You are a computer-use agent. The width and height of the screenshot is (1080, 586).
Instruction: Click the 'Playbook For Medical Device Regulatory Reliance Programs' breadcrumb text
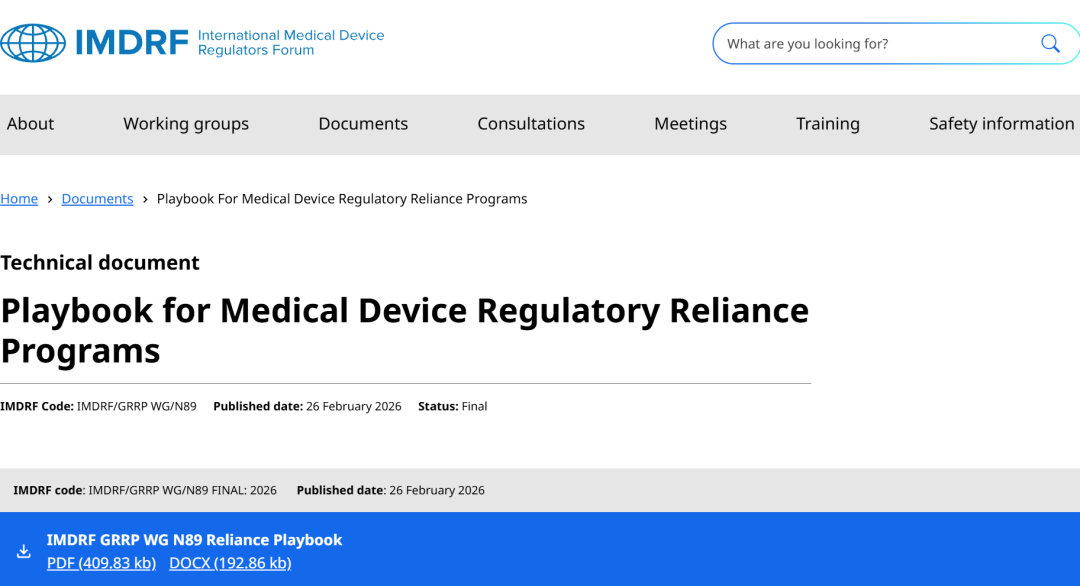pos(342,199)
